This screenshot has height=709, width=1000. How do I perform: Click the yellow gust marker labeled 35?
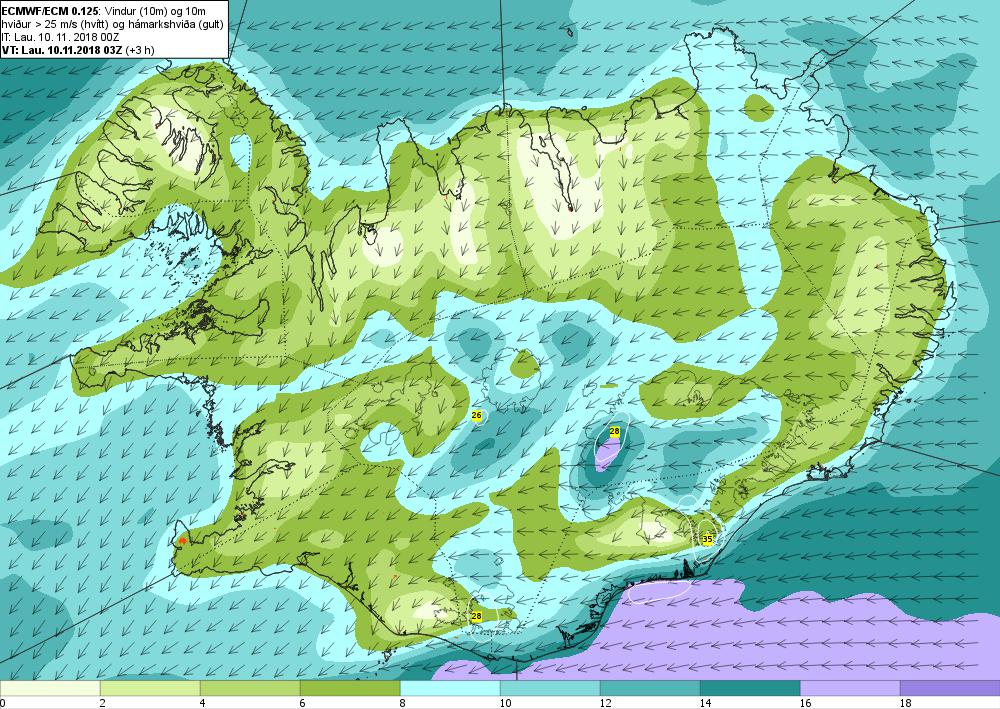point(707,539)
